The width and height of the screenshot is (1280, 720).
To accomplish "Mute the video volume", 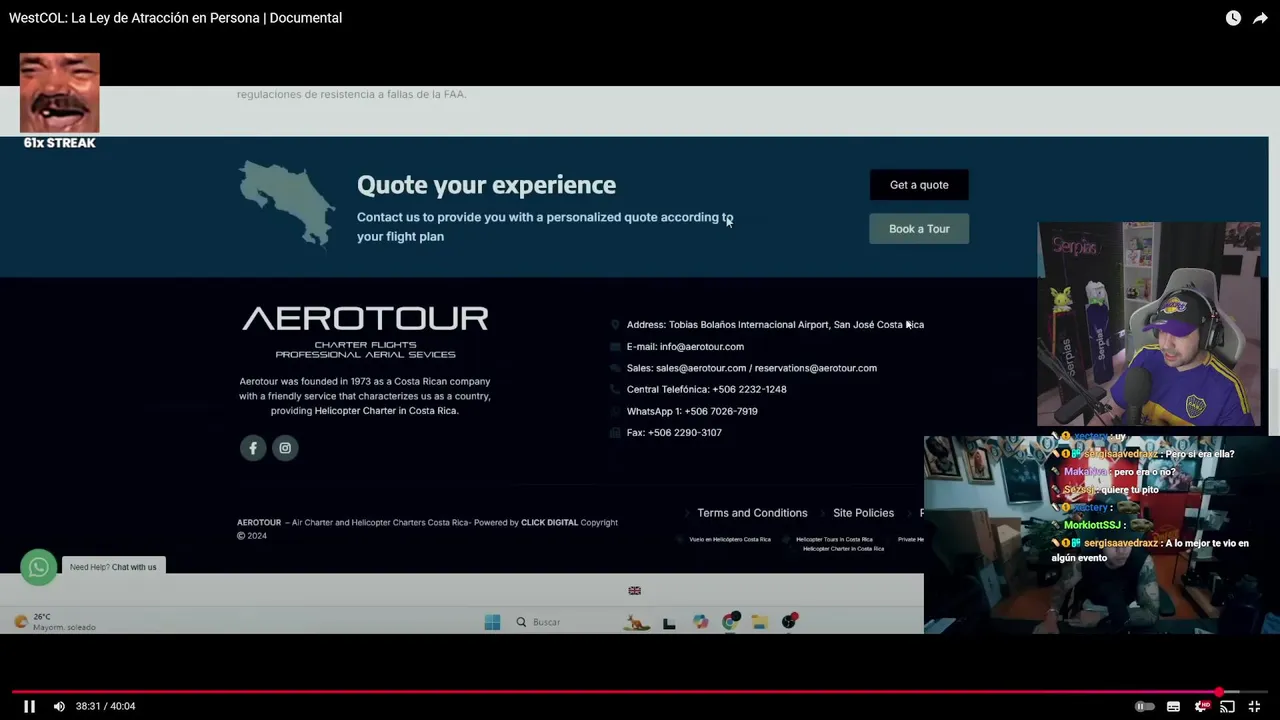I will (x=59, y=706).
